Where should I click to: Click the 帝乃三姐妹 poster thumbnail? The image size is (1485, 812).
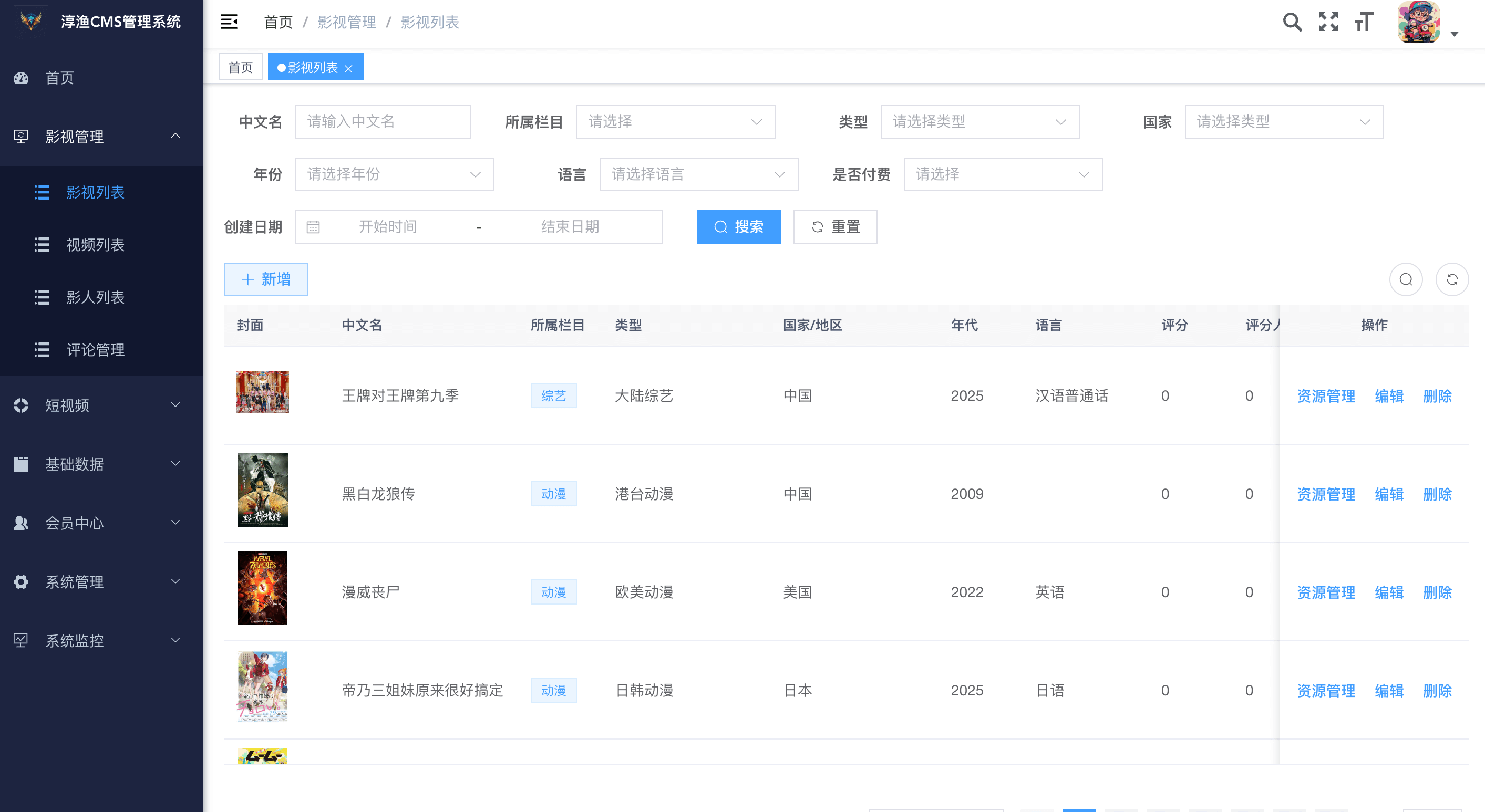pos(262,686)
